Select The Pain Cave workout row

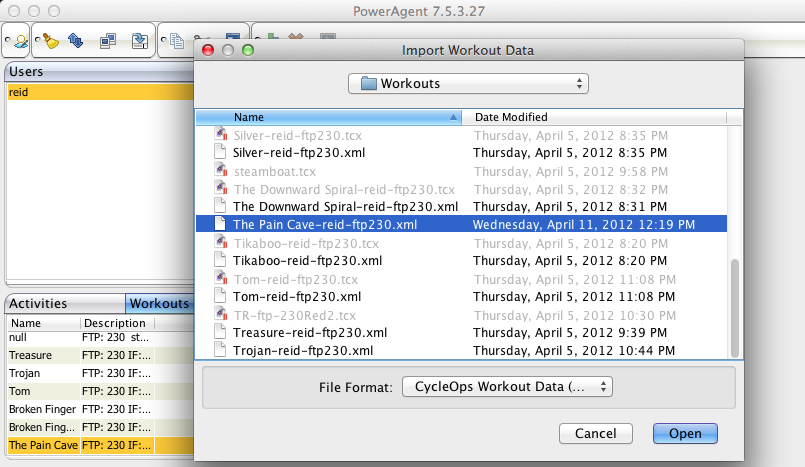tap(100, 445)
